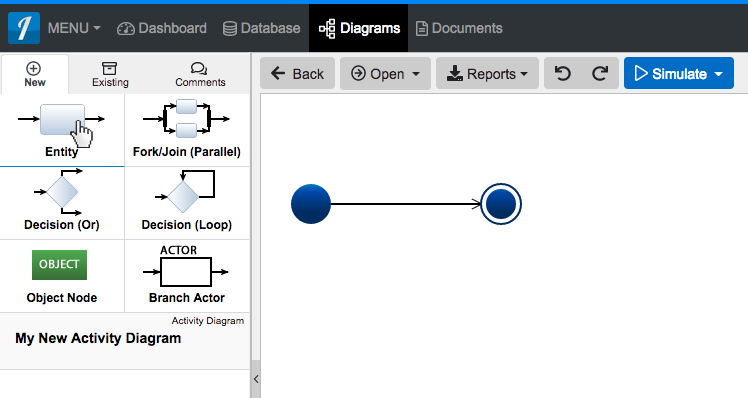Click the undo arrow icon
The image size is (748, 398).
(x=563, y=73)
